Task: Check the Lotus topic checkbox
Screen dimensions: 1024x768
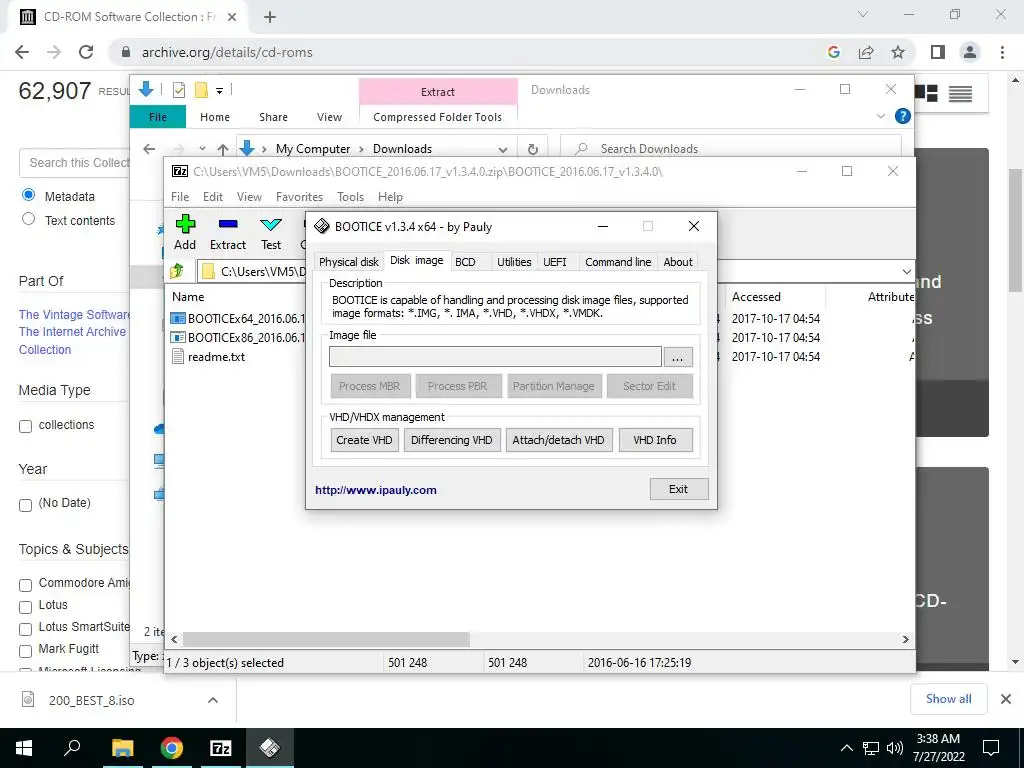Action: [x=25, y=607]
